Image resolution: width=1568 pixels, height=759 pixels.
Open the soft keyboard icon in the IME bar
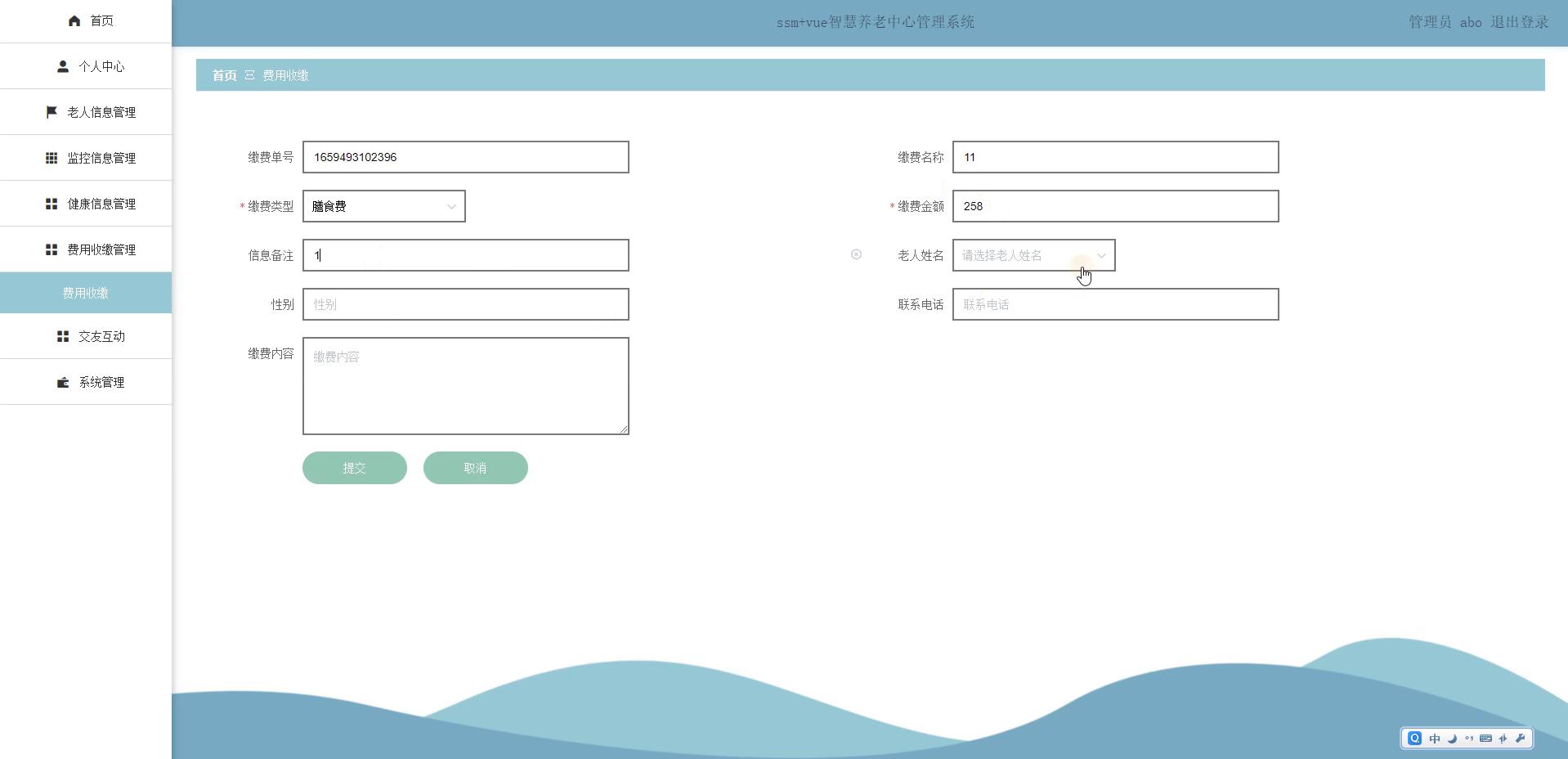1486,739
